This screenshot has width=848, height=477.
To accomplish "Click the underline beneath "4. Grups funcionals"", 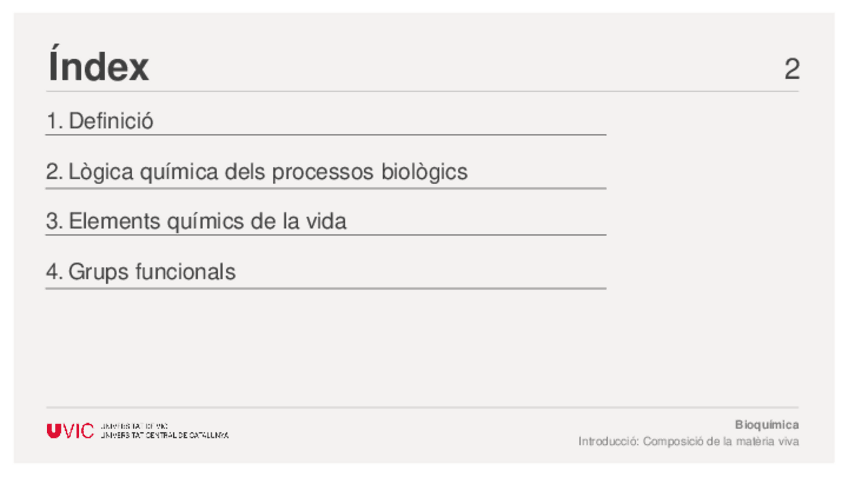I will (325, 288).
